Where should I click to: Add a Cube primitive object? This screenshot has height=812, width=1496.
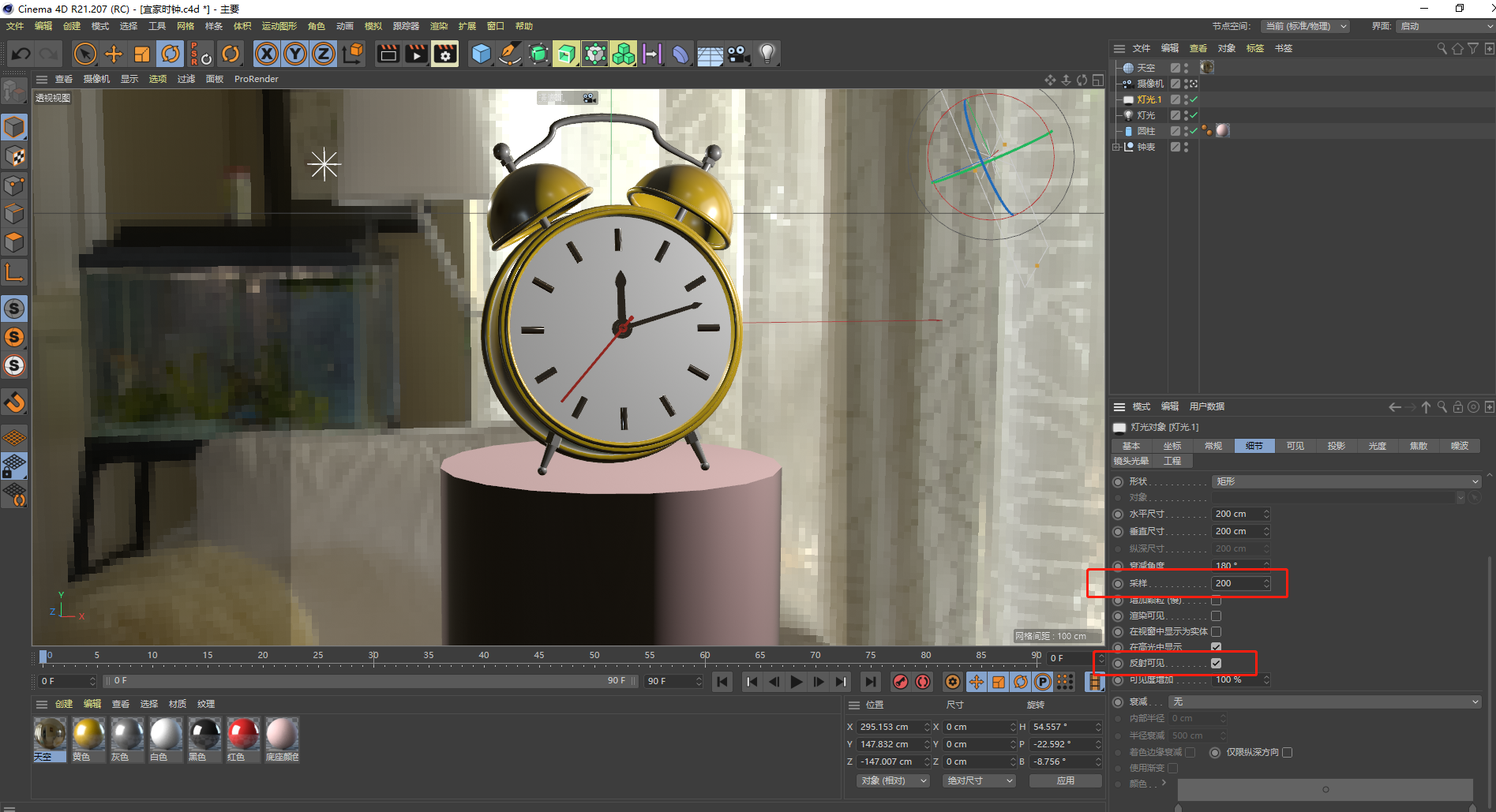(481, 54)
